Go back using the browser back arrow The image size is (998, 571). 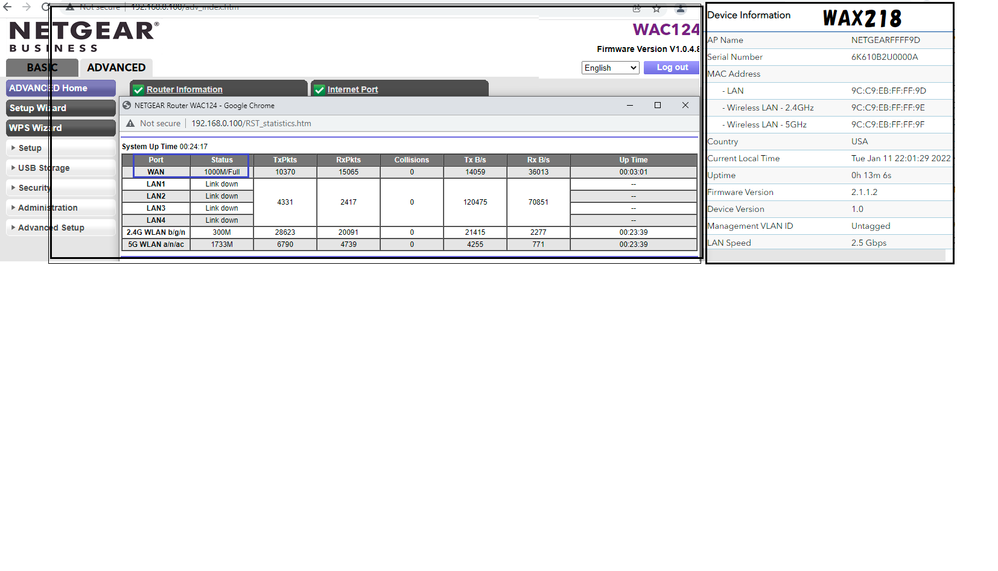pyautogui.click(x=7, y=7)
